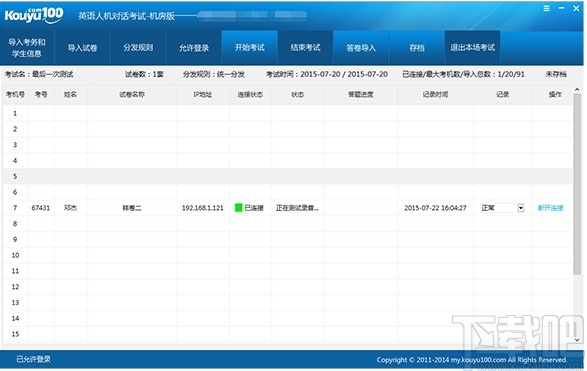Screen dimensions: 587x371
Task: Click 姓名 column header
Action: [x=70, y=94]
